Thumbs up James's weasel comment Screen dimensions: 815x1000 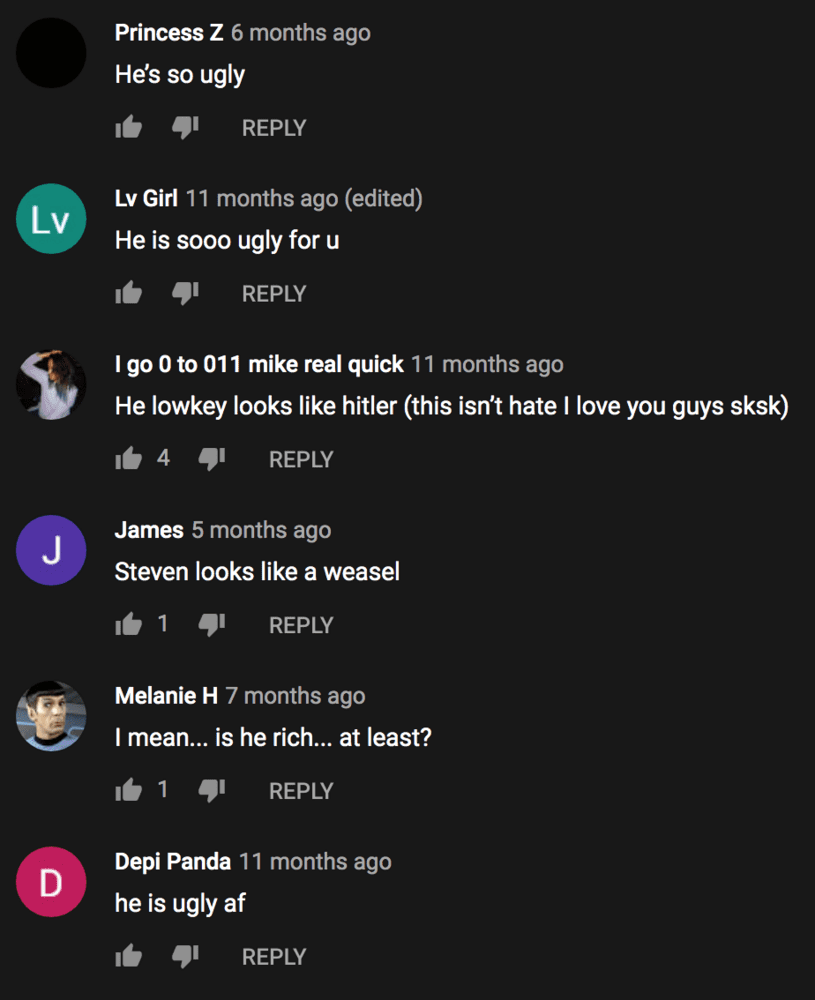pos(128,624)
